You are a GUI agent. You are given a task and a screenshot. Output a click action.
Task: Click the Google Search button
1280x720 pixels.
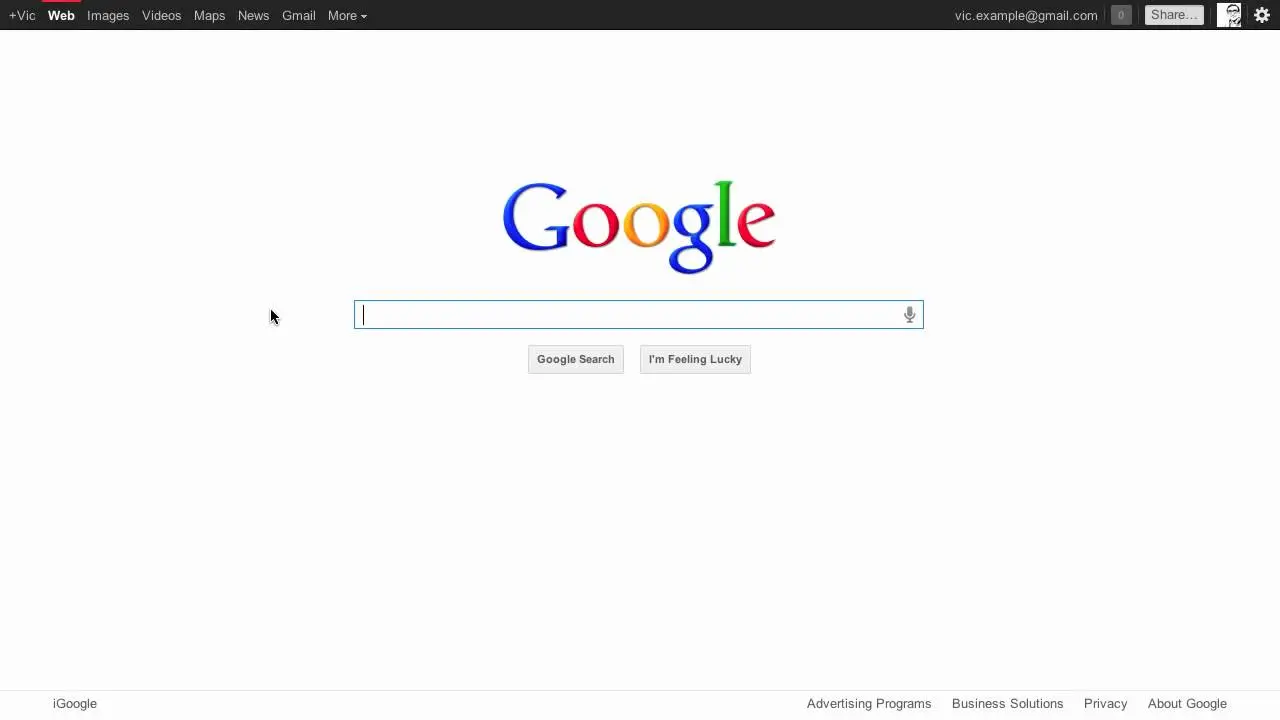point(576,359)
